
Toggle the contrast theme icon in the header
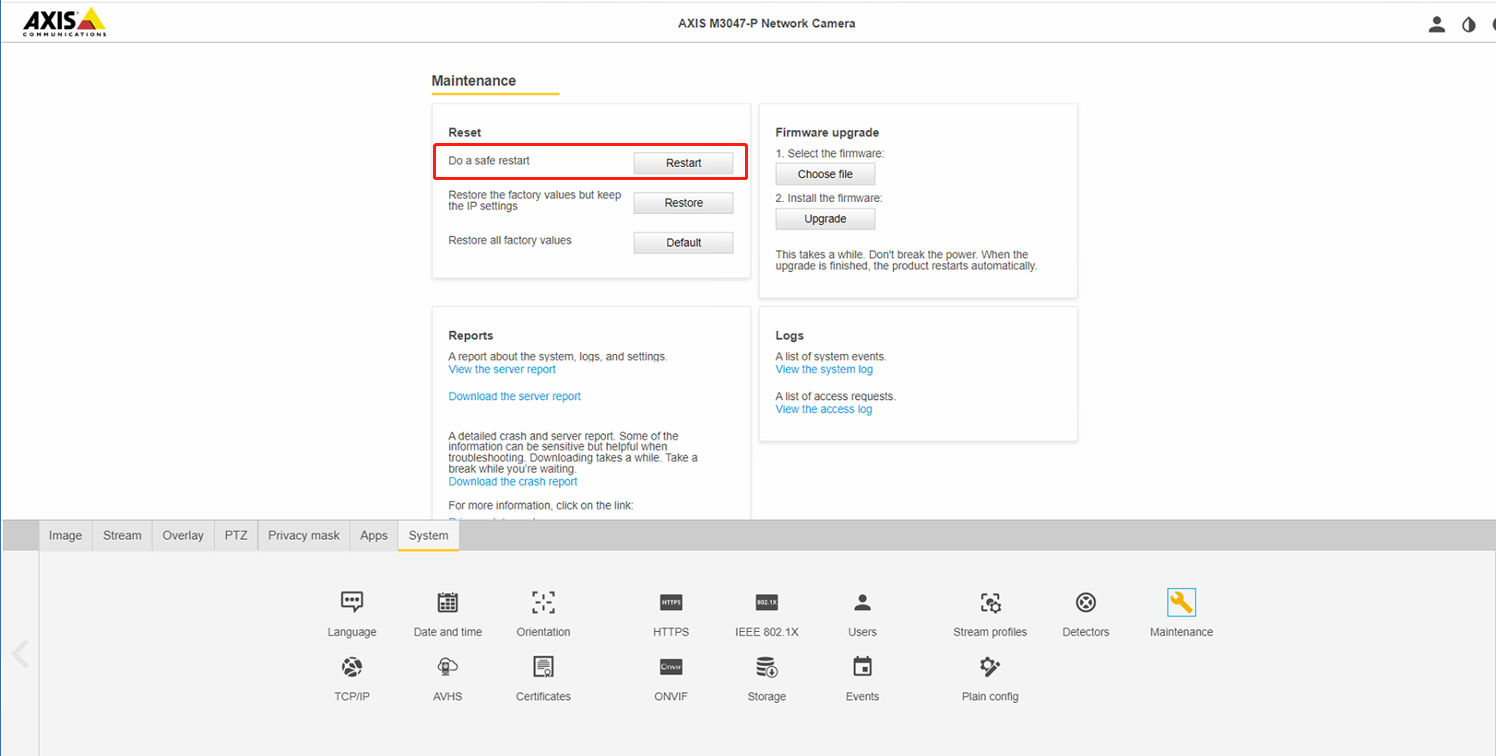1468,24
